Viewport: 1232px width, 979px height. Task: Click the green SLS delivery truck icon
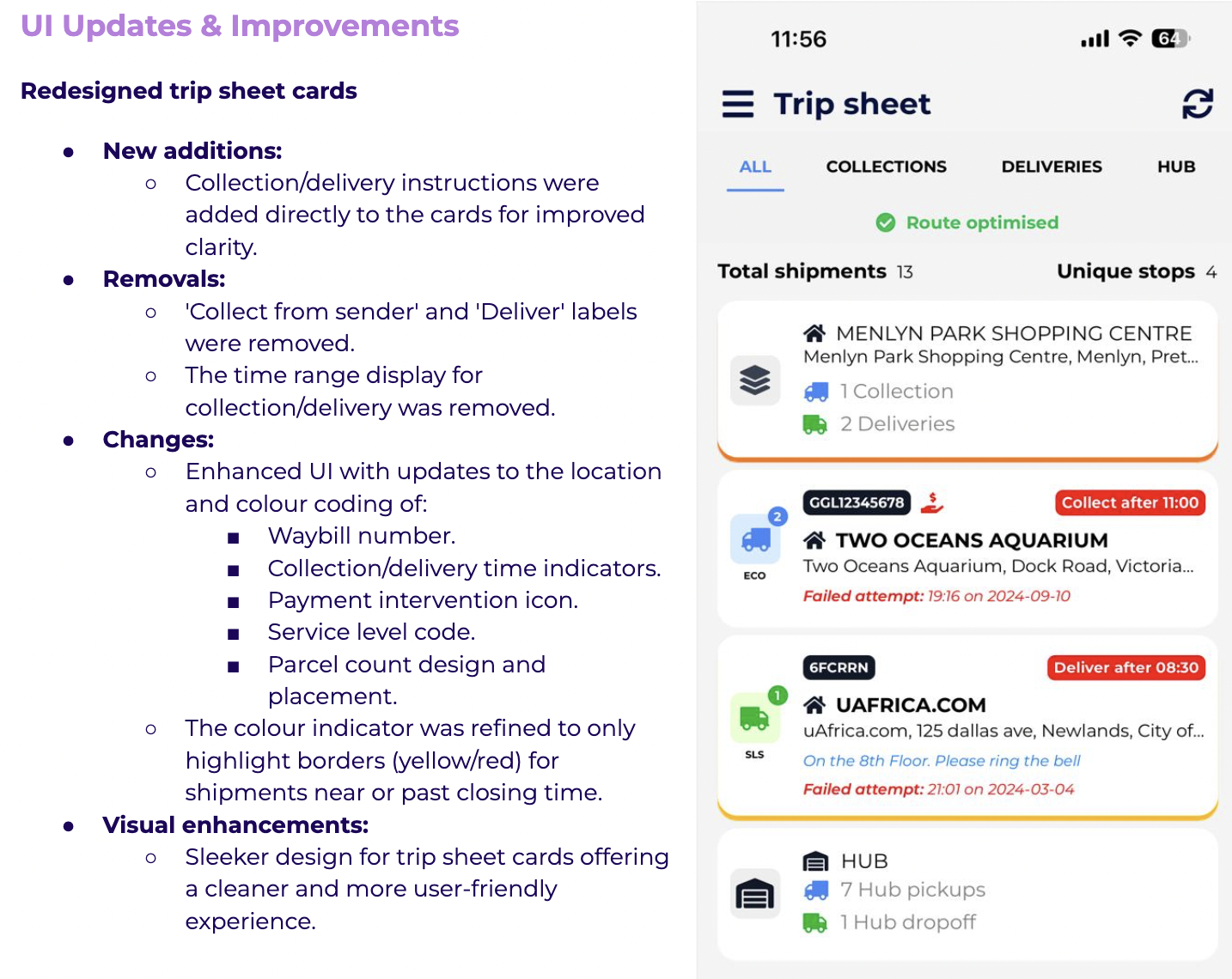[x=755, y=718]
